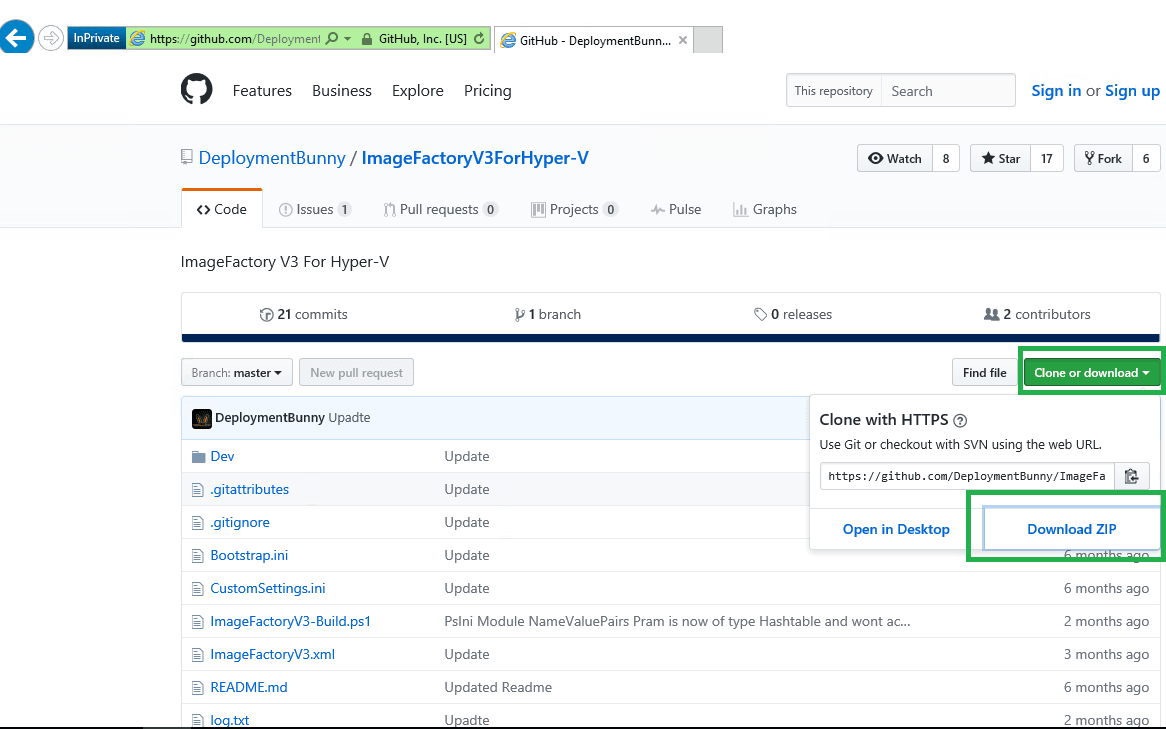The height and width of the screenshot is (729, 1166).
Task: Open the Features menu item
Action: 262,91
